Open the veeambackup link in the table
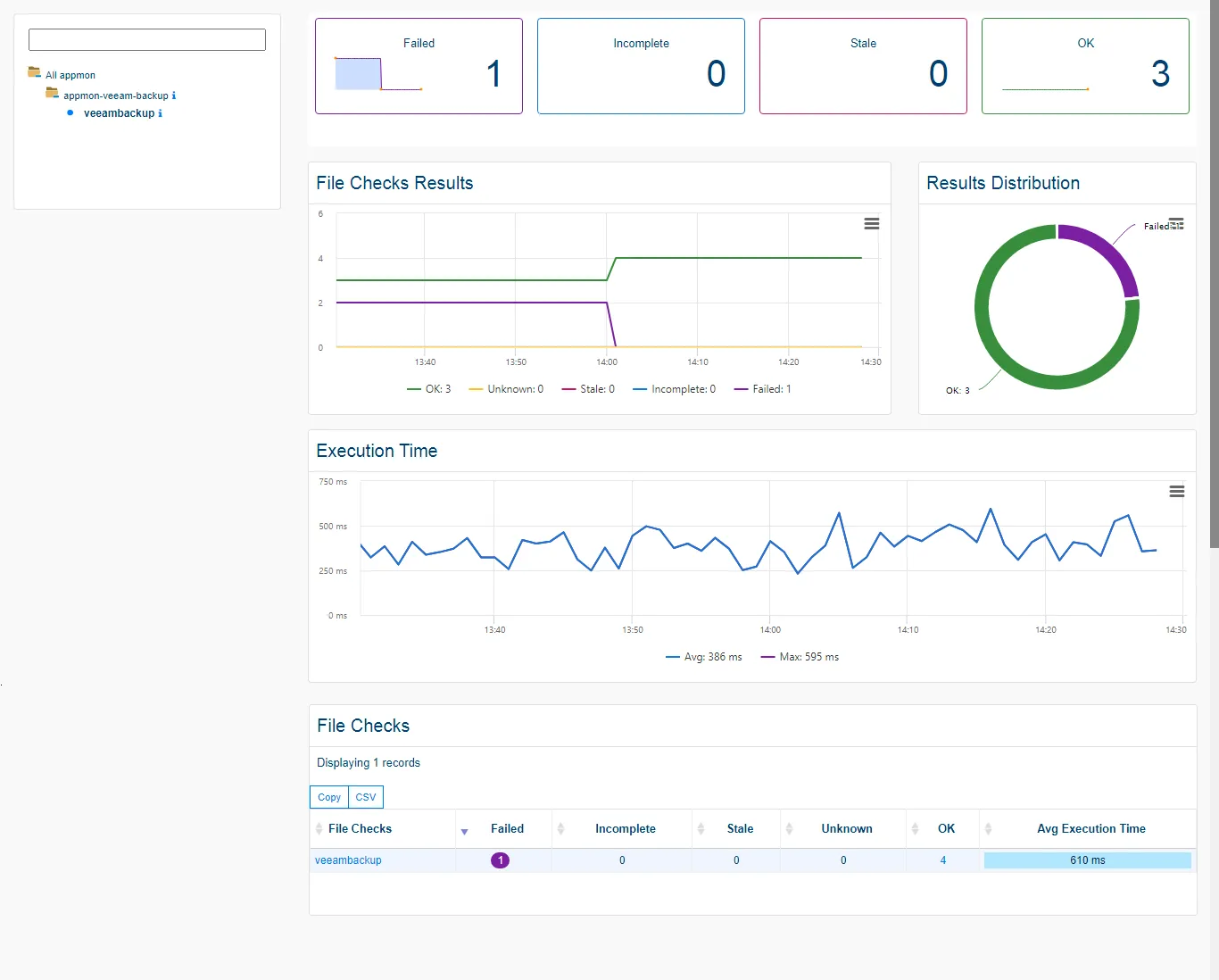Screen dimensions: 1219x980 click(347, 860)
